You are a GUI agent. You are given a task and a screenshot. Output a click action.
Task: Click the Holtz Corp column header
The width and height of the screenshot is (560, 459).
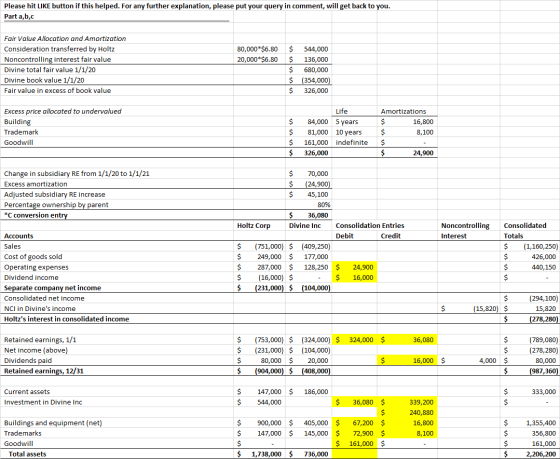(x=260, y=225)
